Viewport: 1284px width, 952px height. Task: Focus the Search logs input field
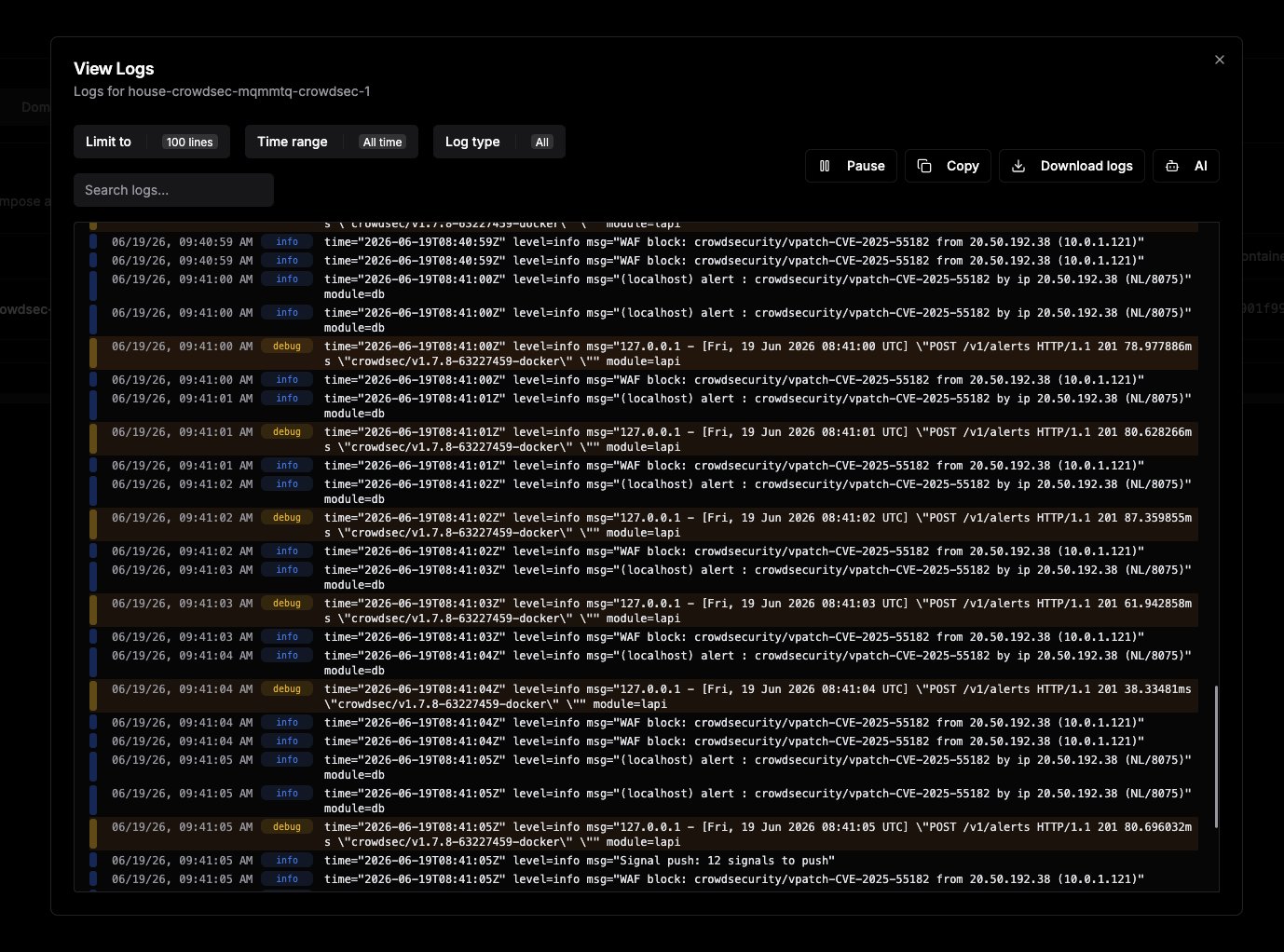pyautogui.click(x=173, y=190)
